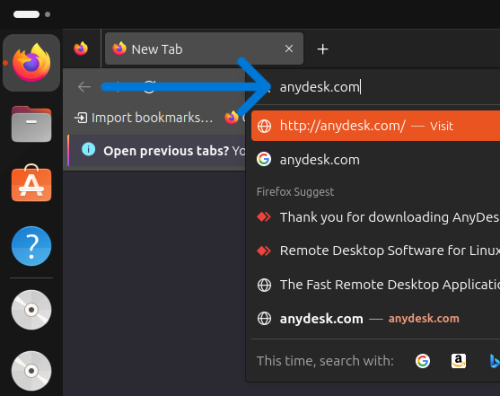Open the Files app in dock
500x396 pixels.
point(31,124)
